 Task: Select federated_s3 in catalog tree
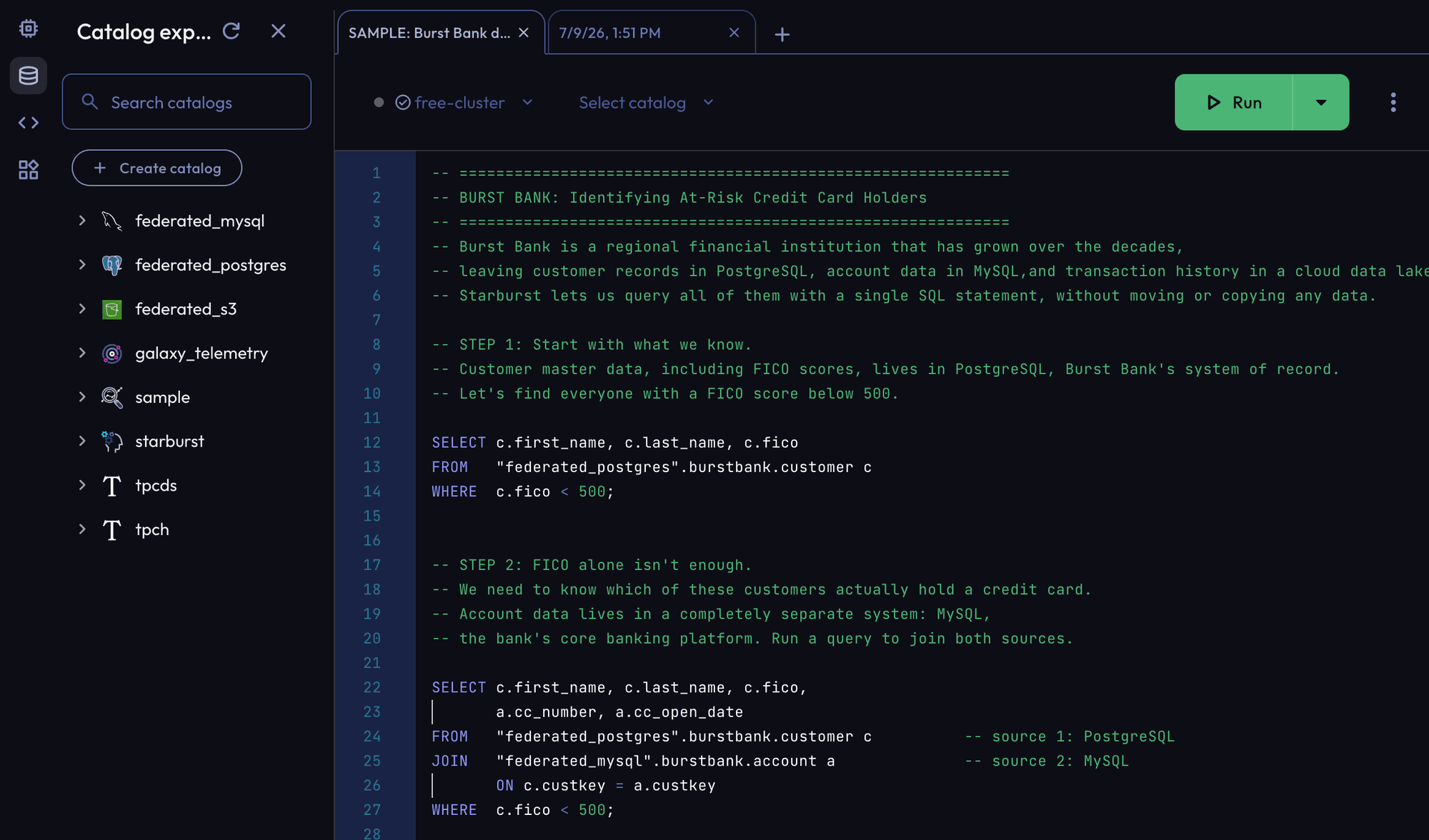tap(186, 309)
